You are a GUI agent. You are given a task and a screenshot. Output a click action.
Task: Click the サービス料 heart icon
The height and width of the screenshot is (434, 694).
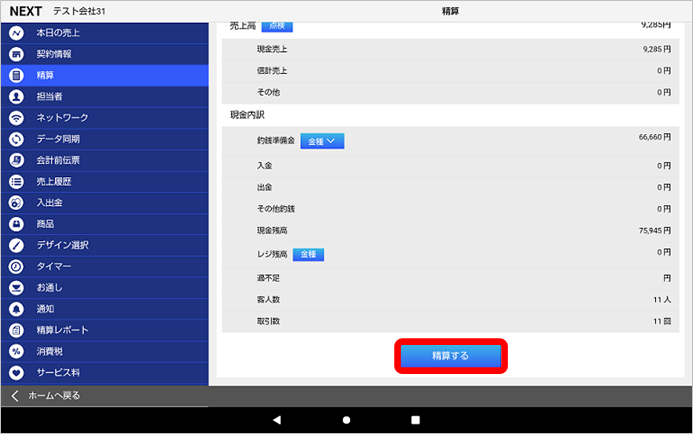coord(16,372)
